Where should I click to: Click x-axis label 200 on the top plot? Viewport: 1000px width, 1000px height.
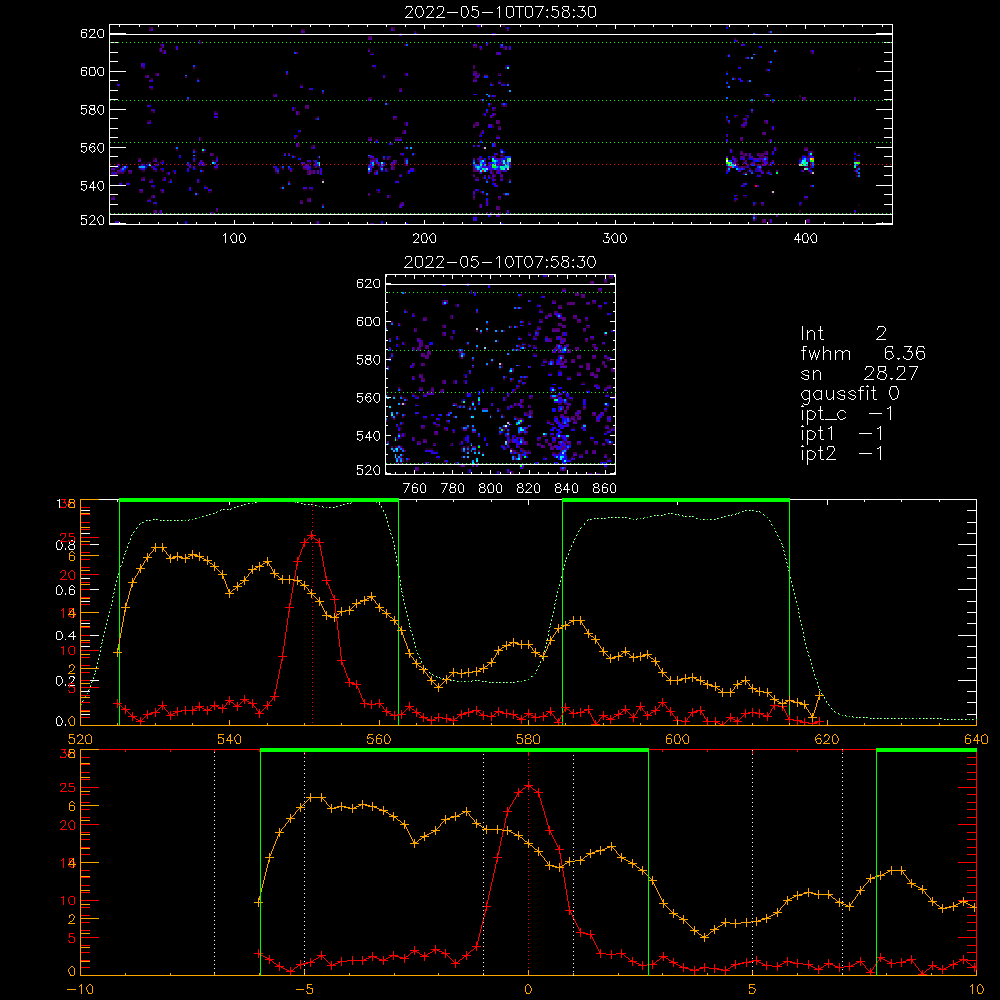click(424, 239)
